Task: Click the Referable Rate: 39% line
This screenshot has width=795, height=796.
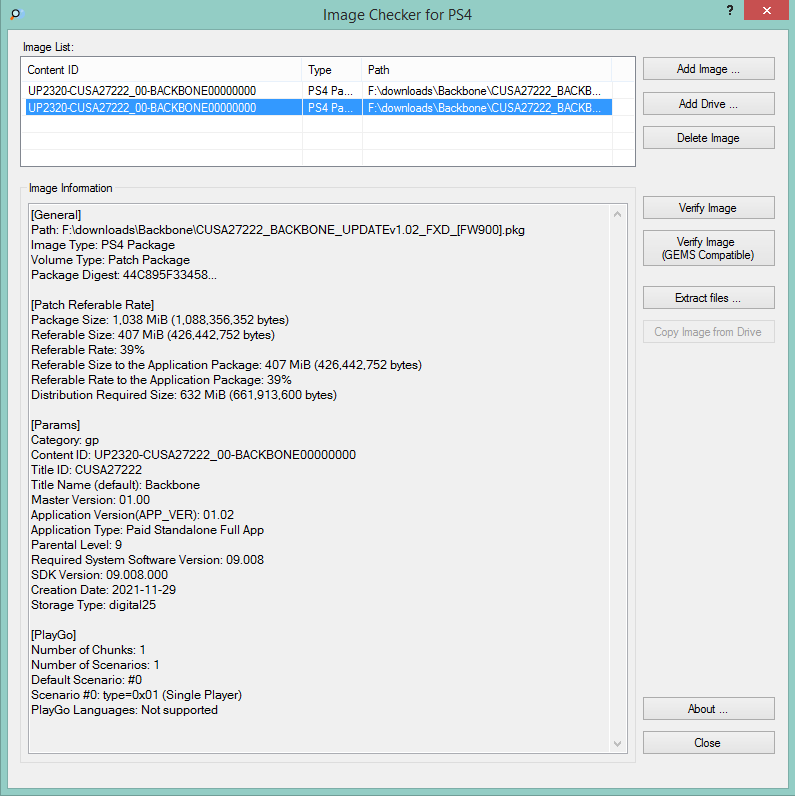Action: 88,350
